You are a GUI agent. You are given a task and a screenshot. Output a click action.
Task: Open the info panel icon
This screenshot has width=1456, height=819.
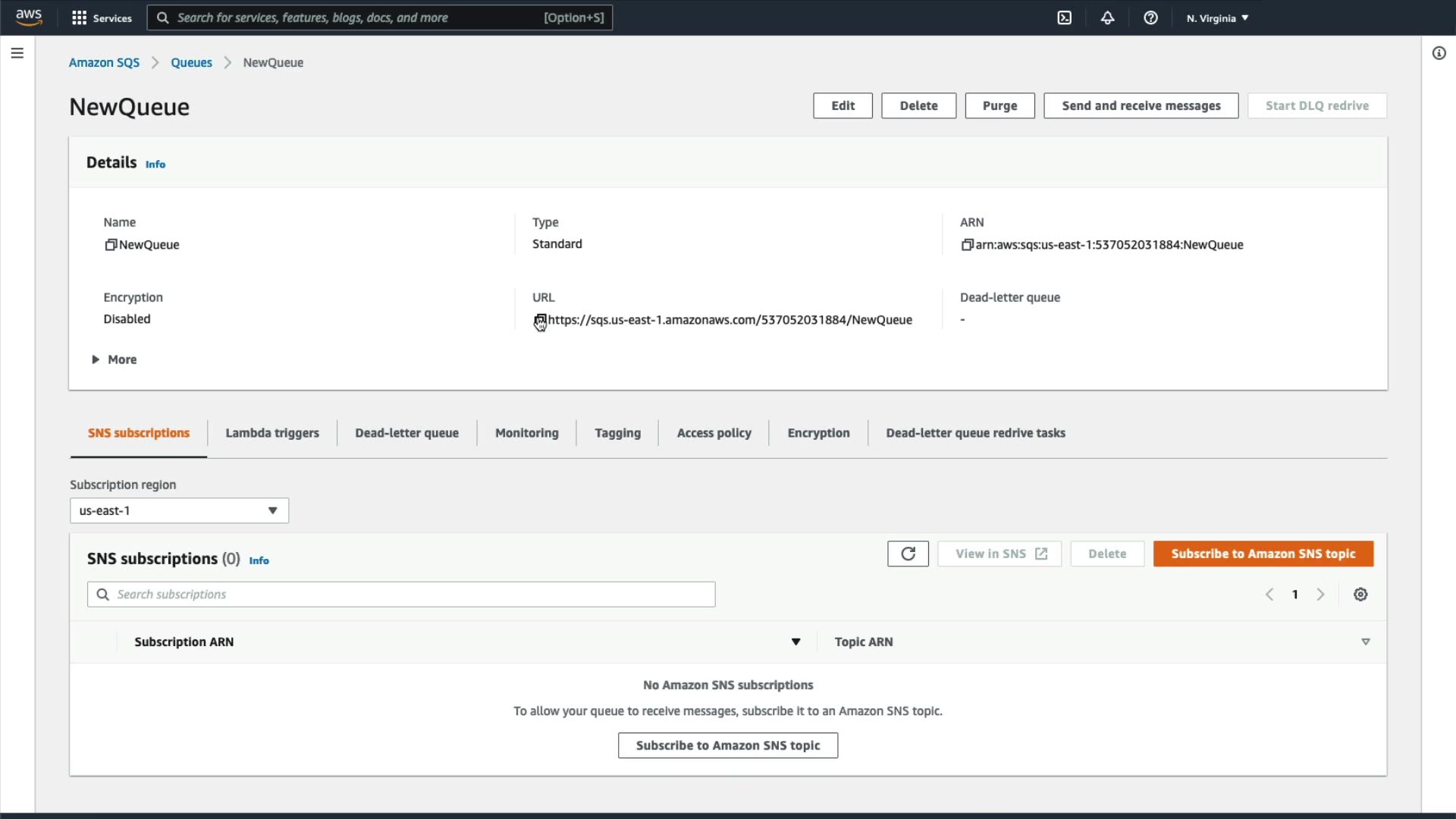(1439, 53)
